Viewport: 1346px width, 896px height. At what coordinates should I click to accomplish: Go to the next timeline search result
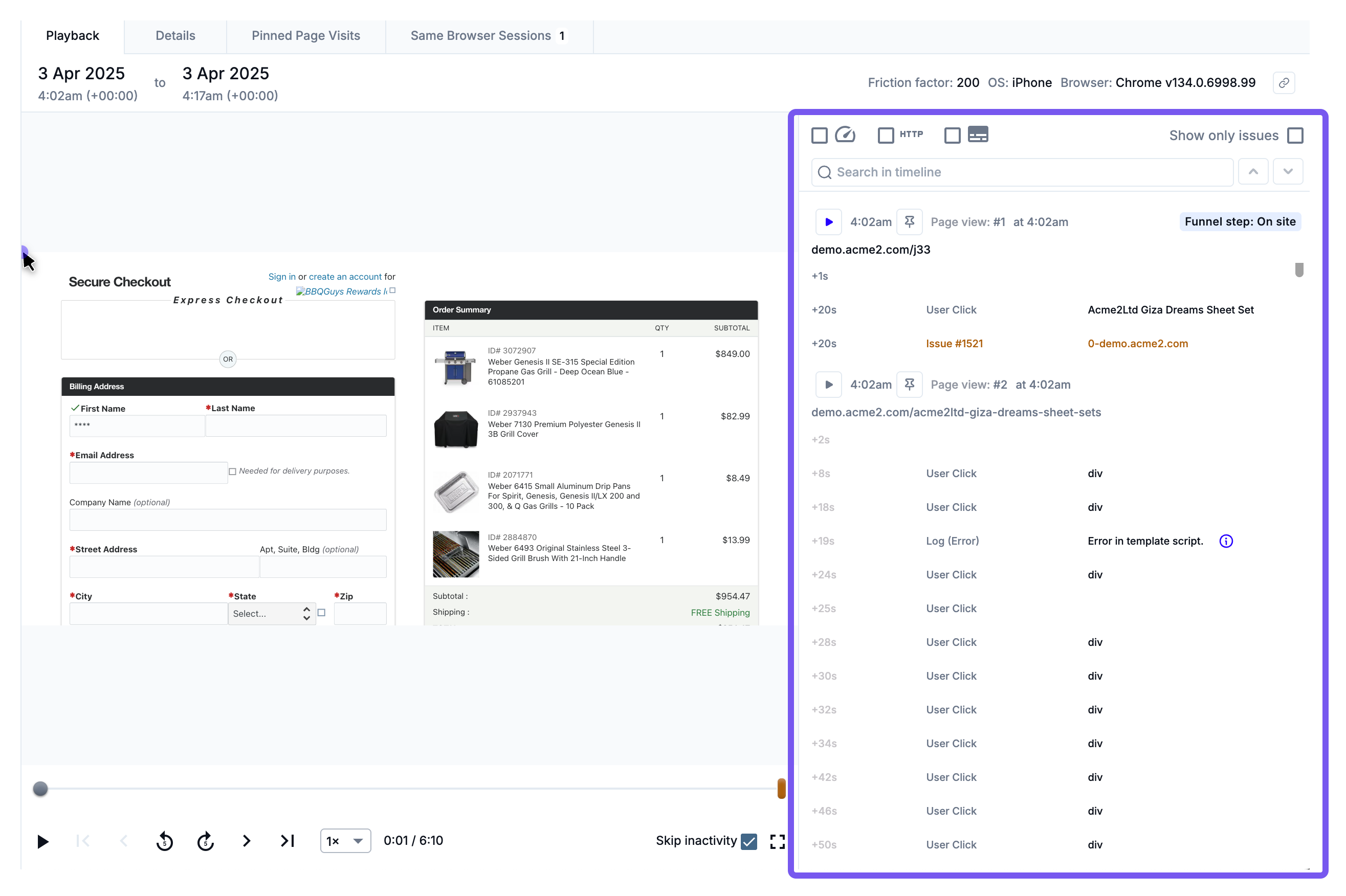pos(1287,172)
